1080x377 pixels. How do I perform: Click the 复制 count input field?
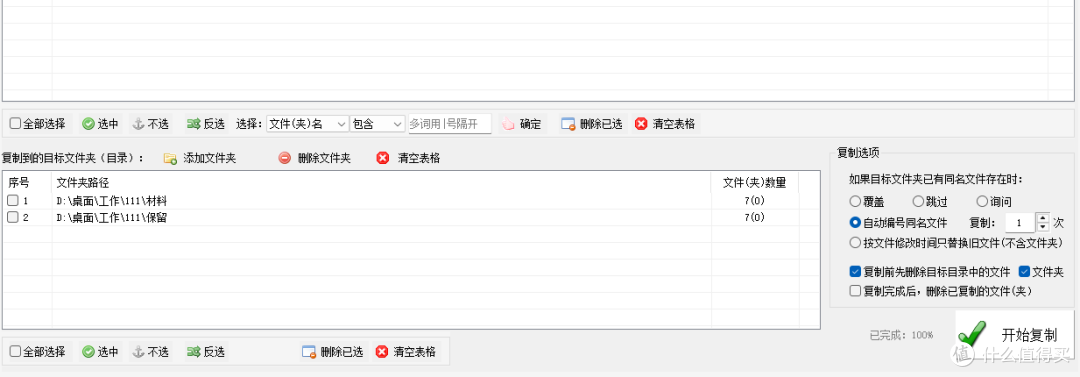pyautogui.click(x=1020, y=223)
